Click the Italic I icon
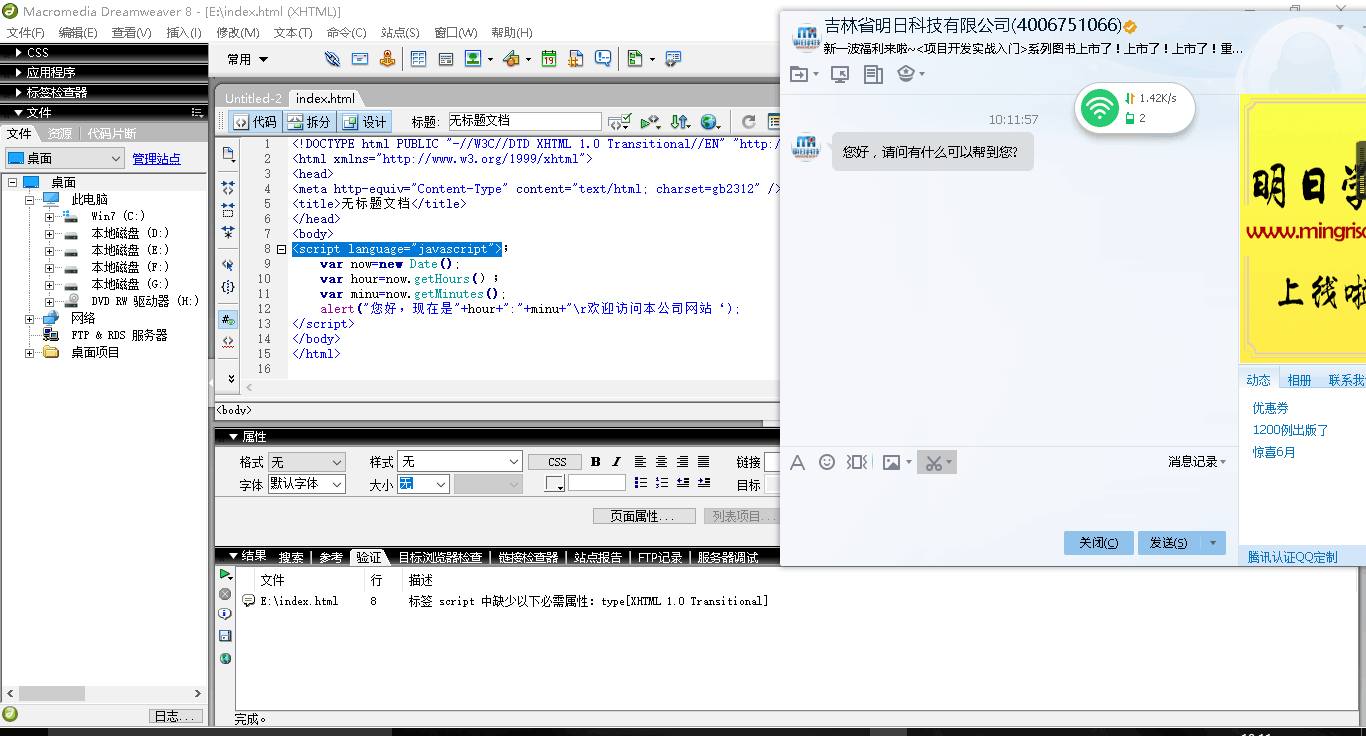1366x736 pixels. 616,462
